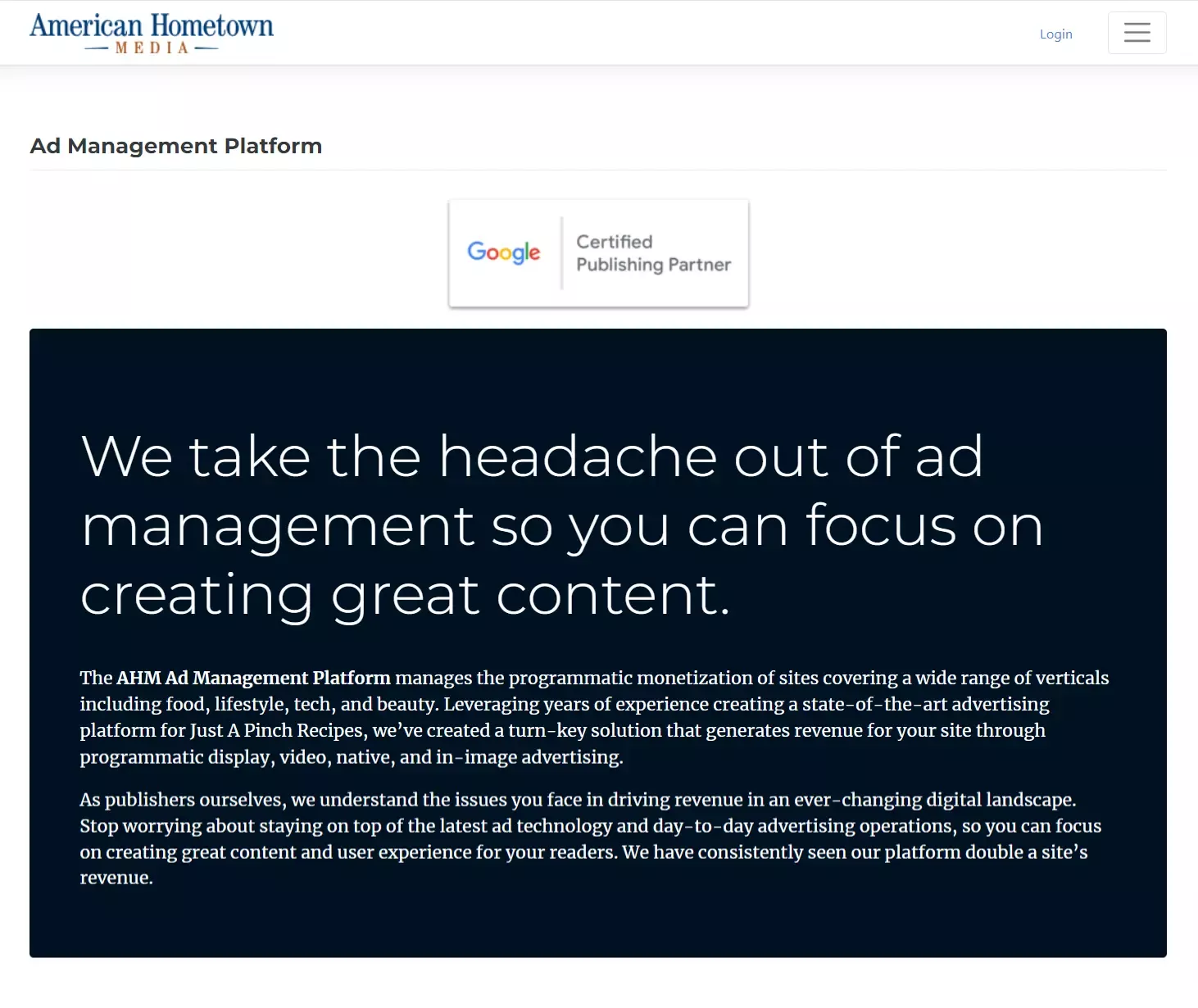Viewport: 1198px width, 1008px height.
Task: Open the hamburger navigation menu
Action: click(1137, 33)
